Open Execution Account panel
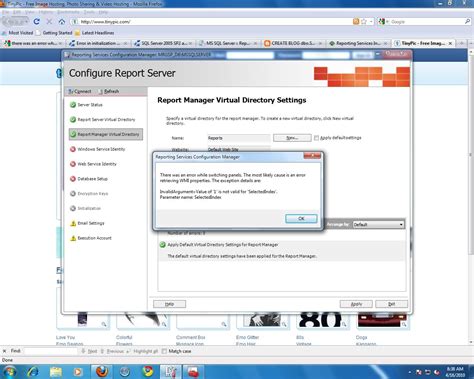Image resolution: width=474 pixels, height=379 pixels. [91, 238]
